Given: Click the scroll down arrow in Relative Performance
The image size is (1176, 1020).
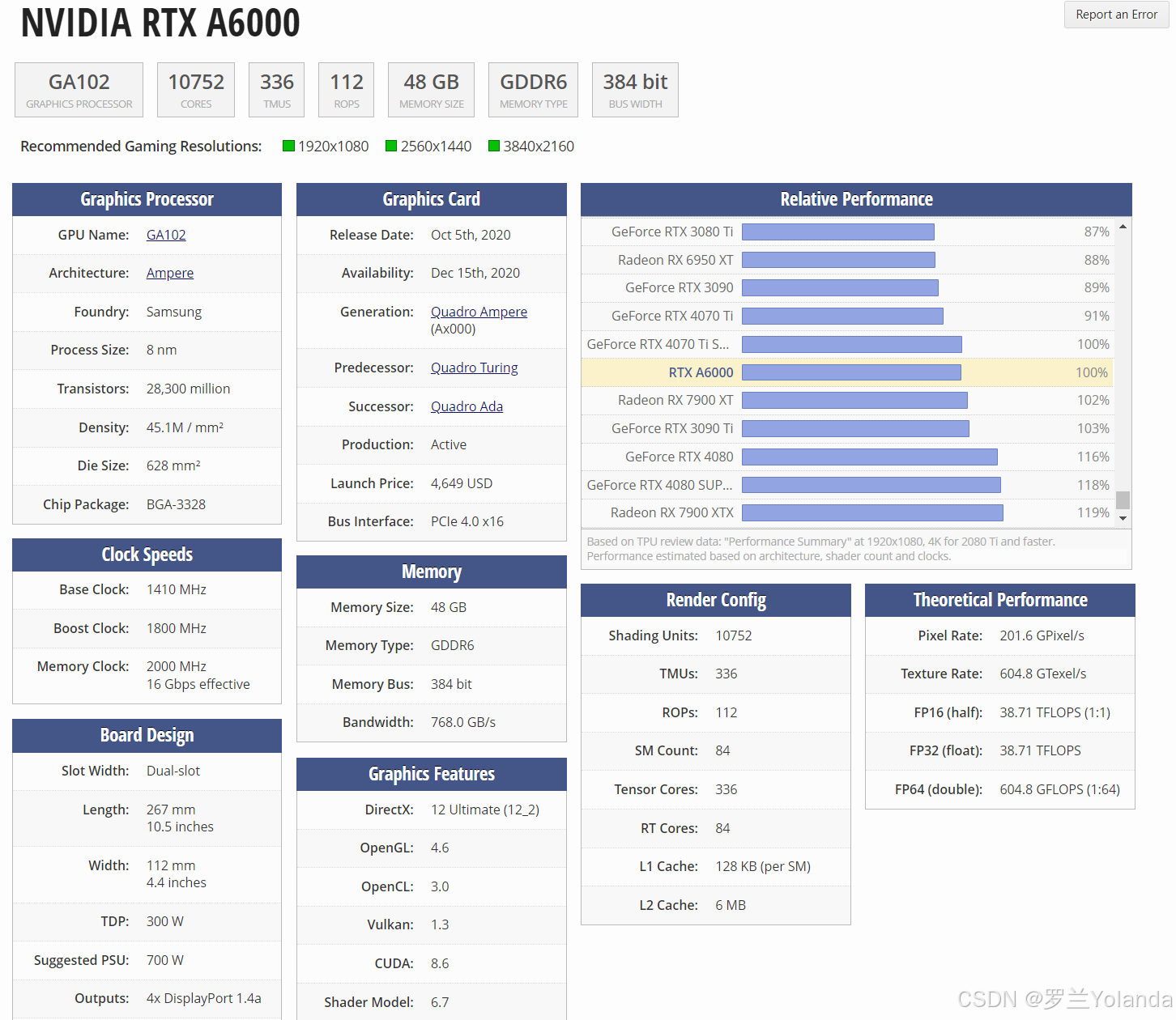Looking at the screenshot, I should pos(1123,518).
